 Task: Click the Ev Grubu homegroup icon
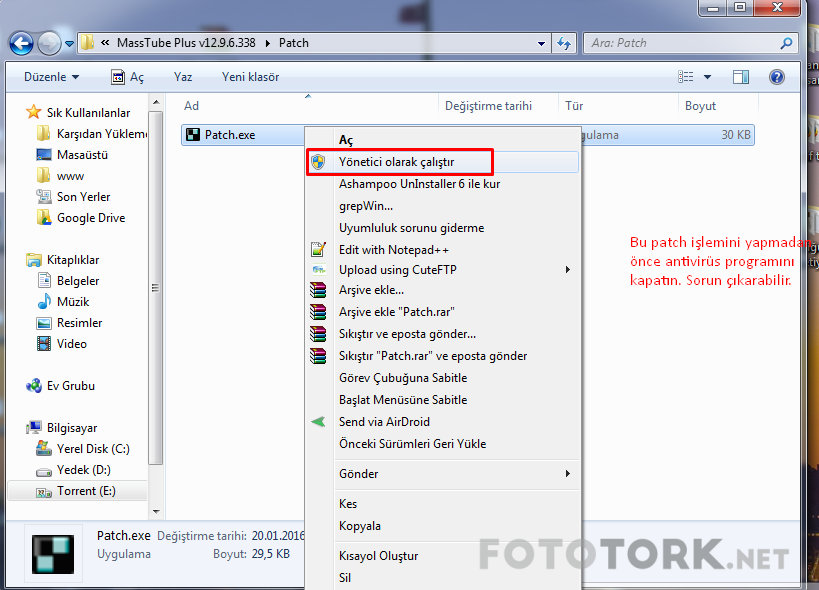pos(34,386)
